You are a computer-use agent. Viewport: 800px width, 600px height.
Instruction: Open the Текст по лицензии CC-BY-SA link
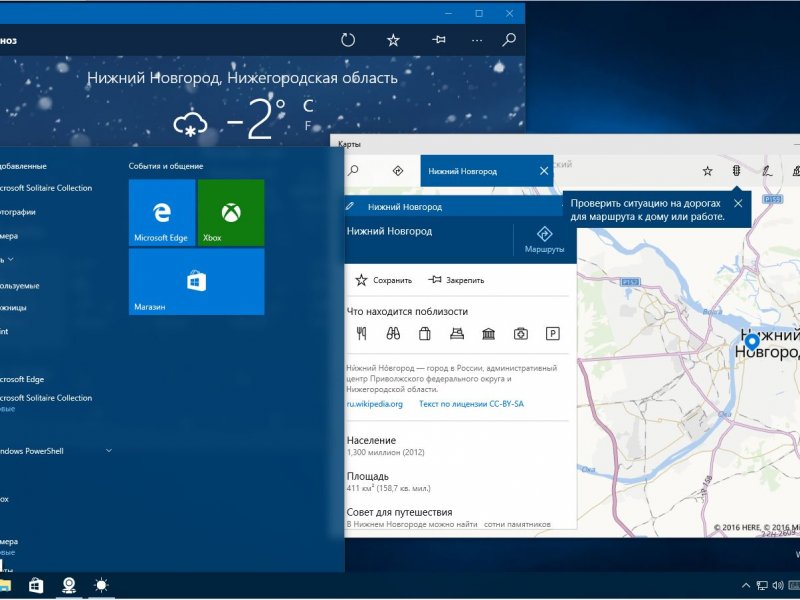click(x=471, y=404)
